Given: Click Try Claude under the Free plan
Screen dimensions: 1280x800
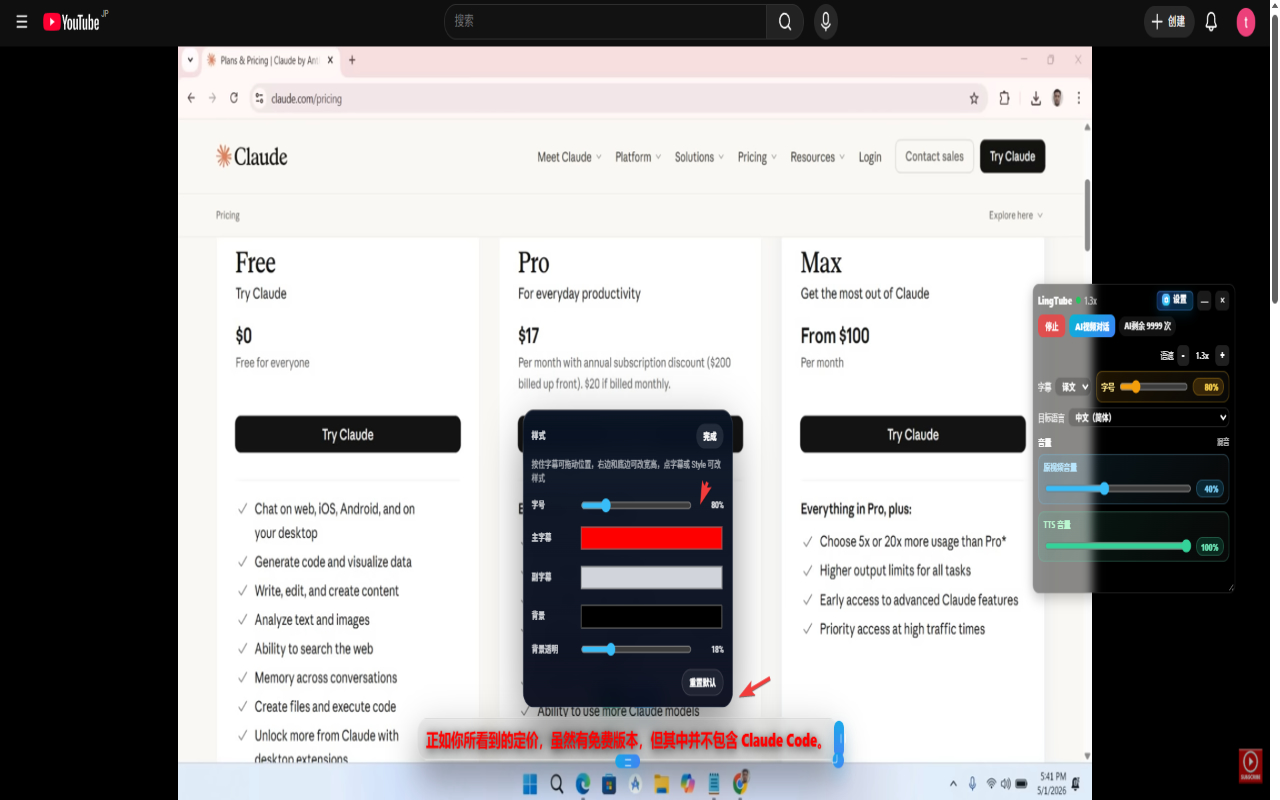Looking at the screenshot, I should click(x=348, y=434).
